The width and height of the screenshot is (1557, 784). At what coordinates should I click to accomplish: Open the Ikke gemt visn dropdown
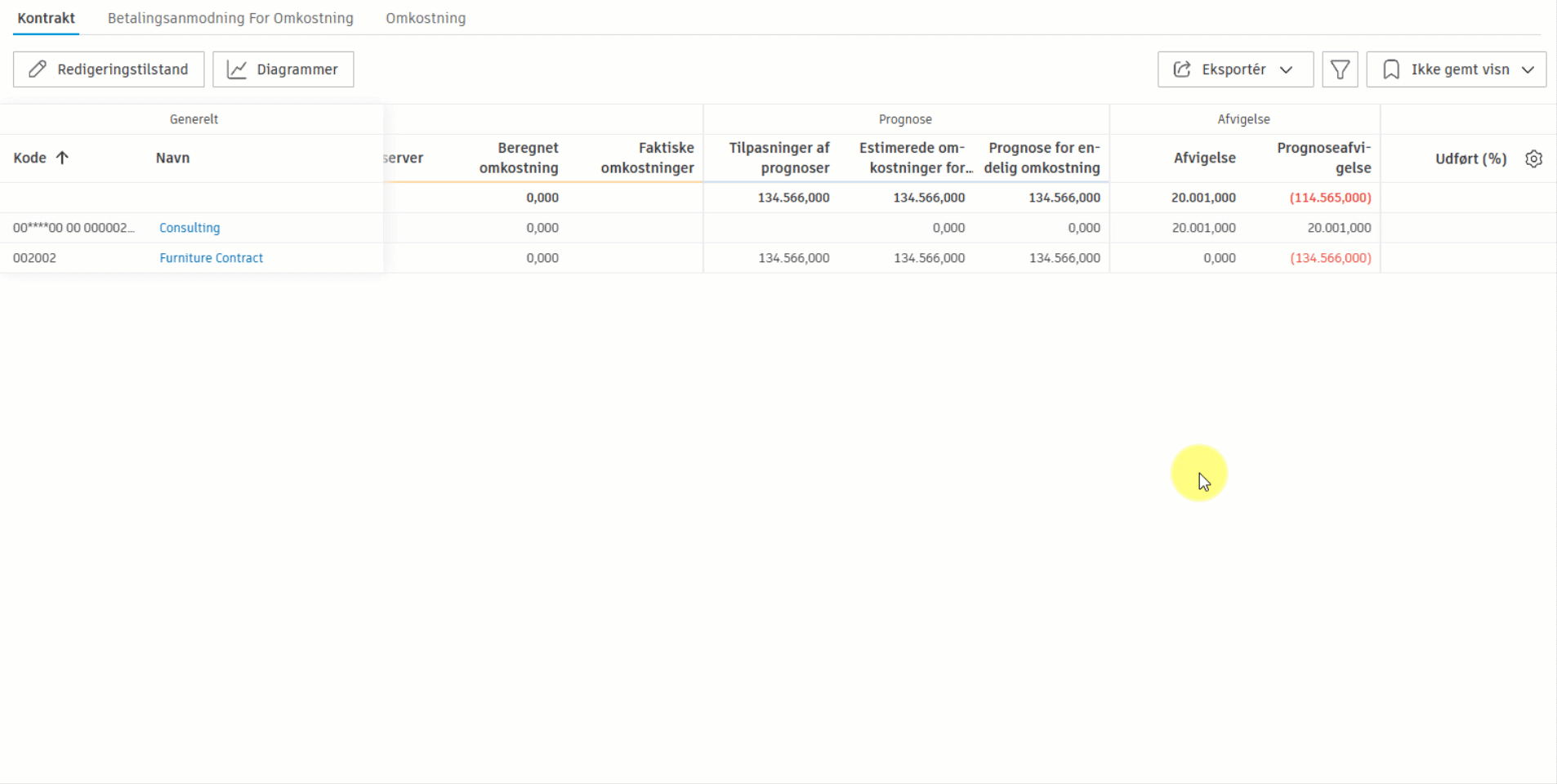click(1528, 69)
